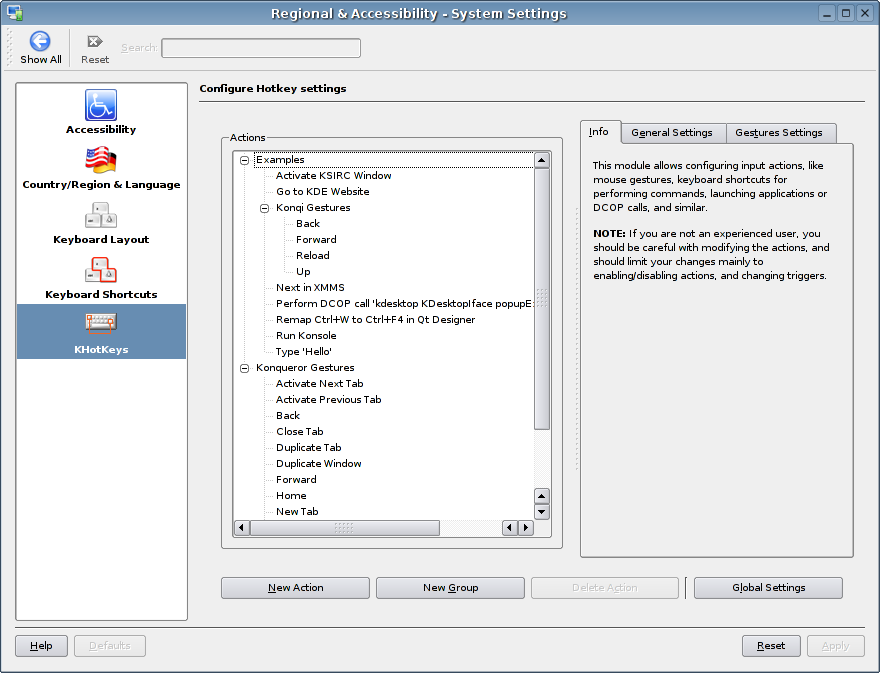The width and height of the screenshot is (880, 673).
Task: Click the horizontal scrollbar thumb in Actions
Action: [x=345, y=528]
